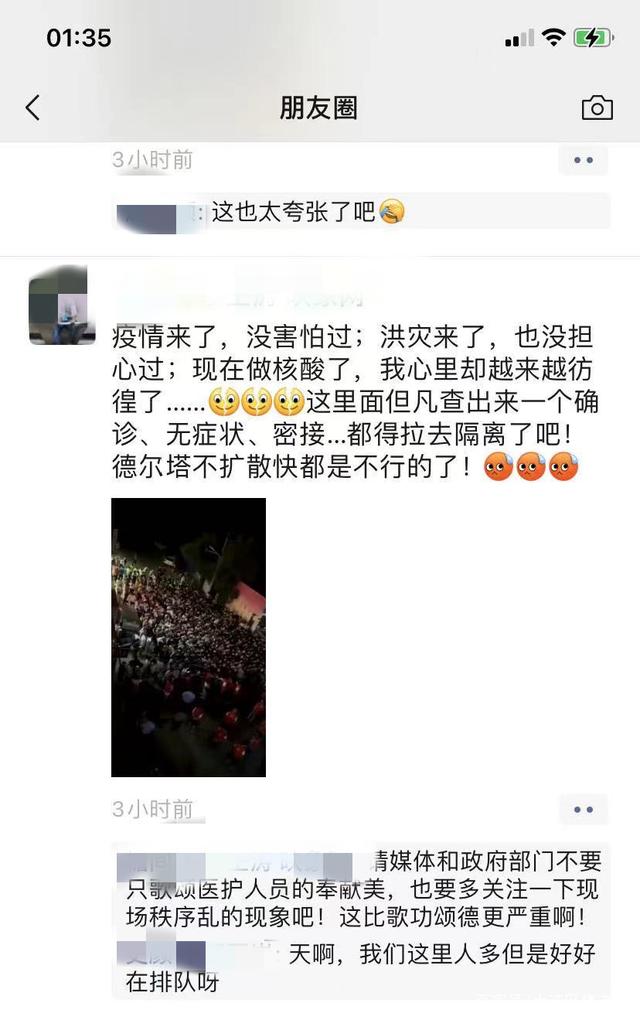Open the poster's blurred profile avatar
Image resolution: width=640 pixels, height=1020 pixels.
click(59, 305)
